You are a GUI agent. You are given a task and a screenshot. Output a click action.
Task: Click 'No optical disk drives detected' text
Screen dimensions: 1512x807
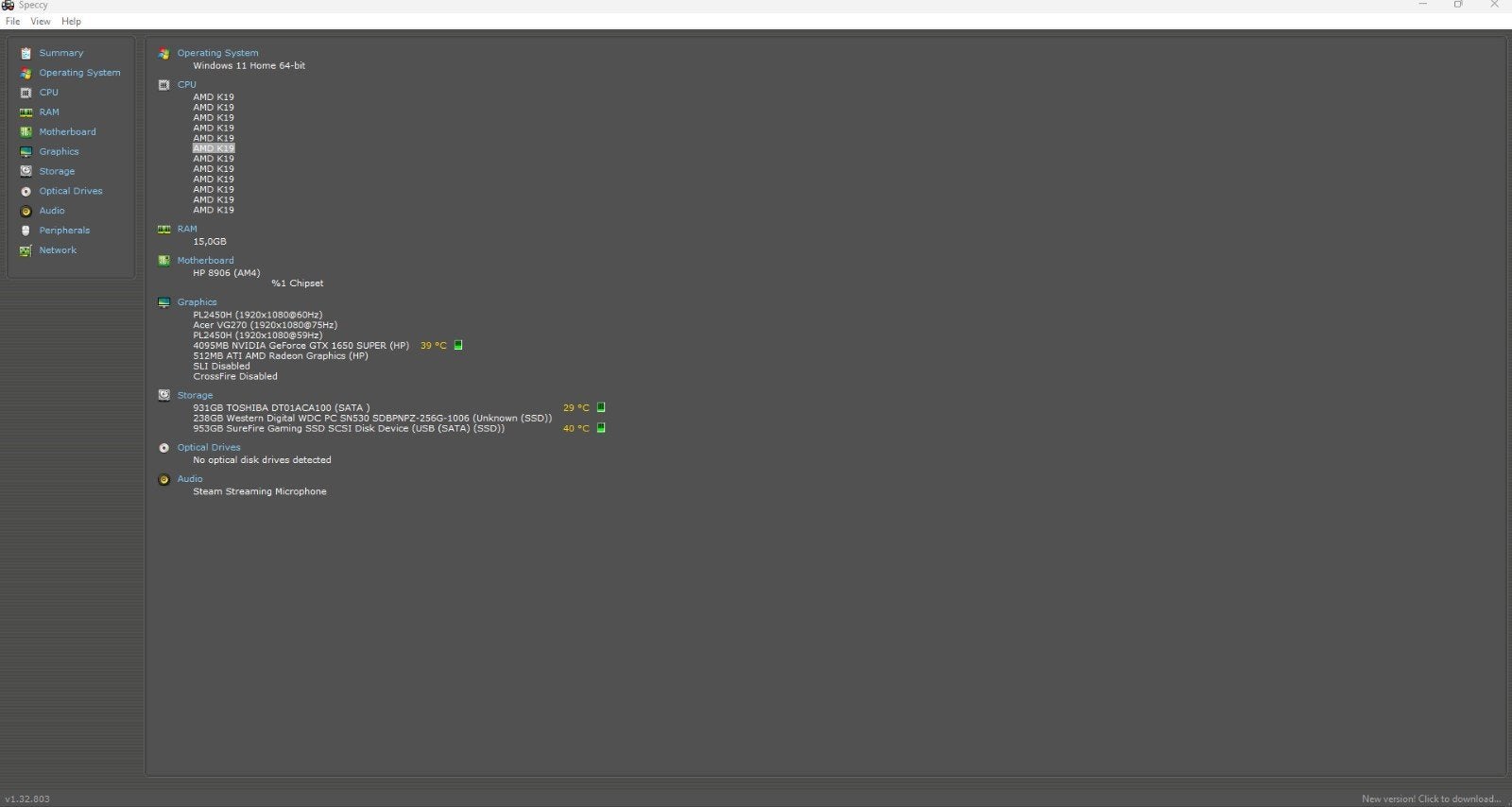coord(262,460)
